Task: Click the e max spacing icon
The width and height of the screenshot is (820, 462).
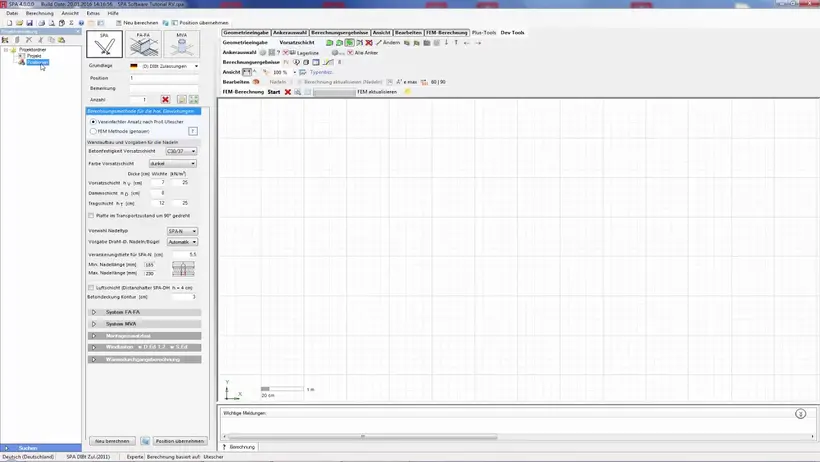Action: 406,82
